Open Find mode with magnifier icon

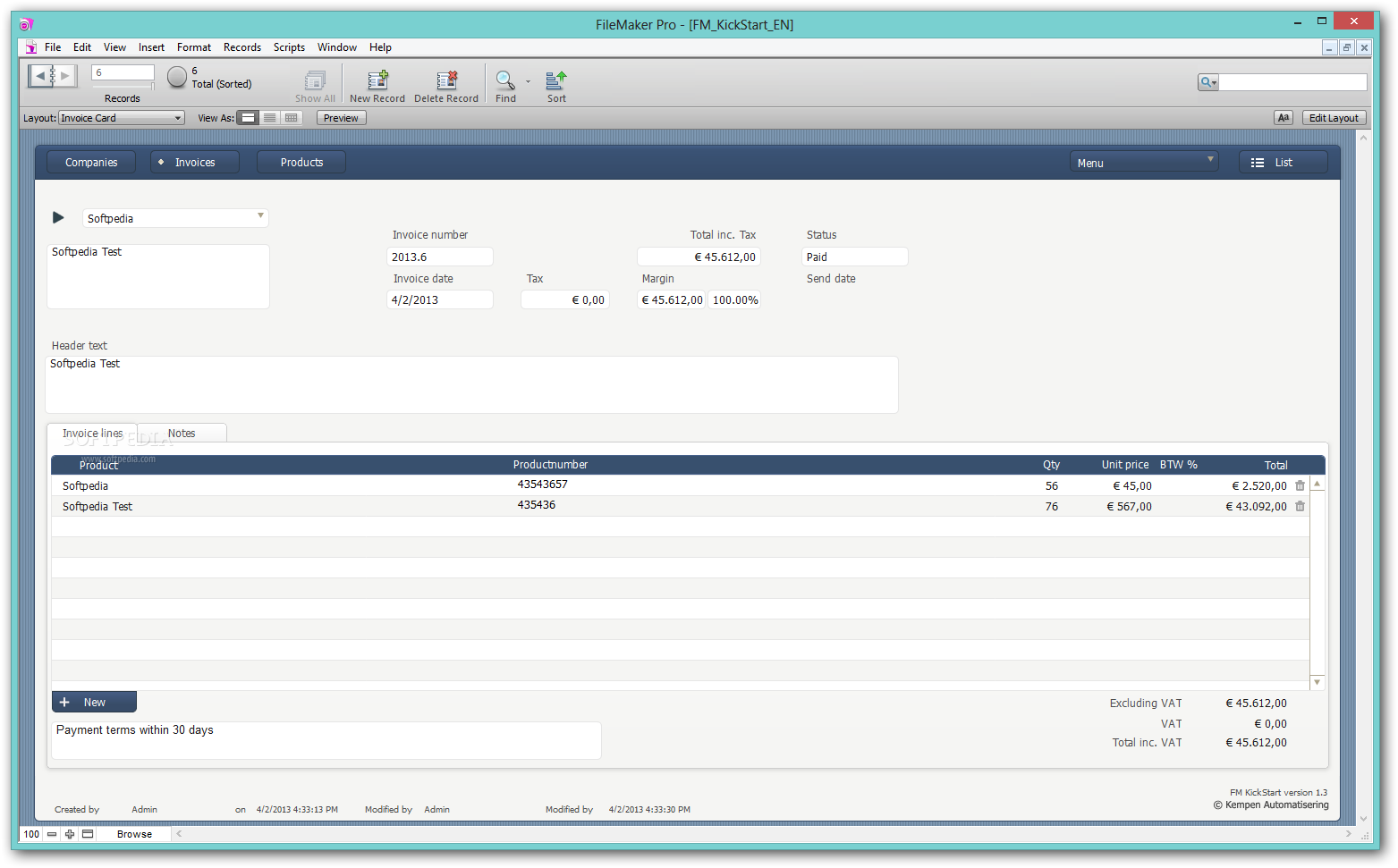click(505, 80)
